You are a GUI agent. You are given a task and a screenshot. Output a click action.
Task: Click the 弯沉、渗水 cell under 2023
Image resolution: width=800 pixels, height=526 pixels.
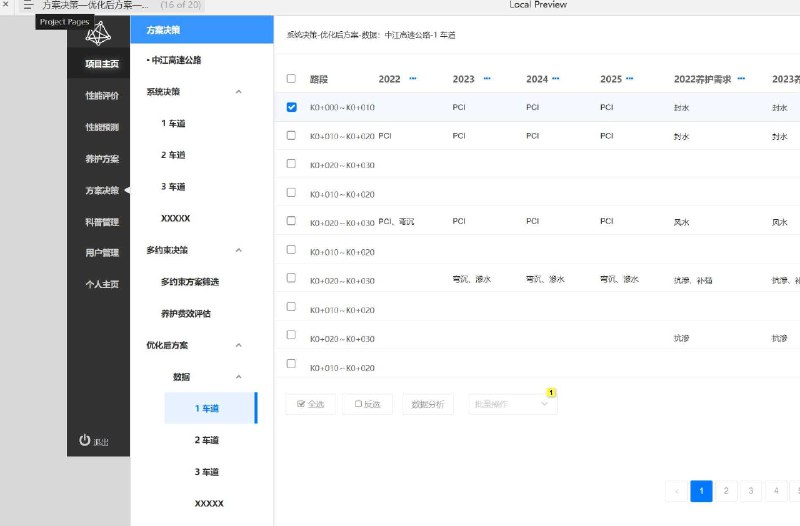(x=471, y=279)
